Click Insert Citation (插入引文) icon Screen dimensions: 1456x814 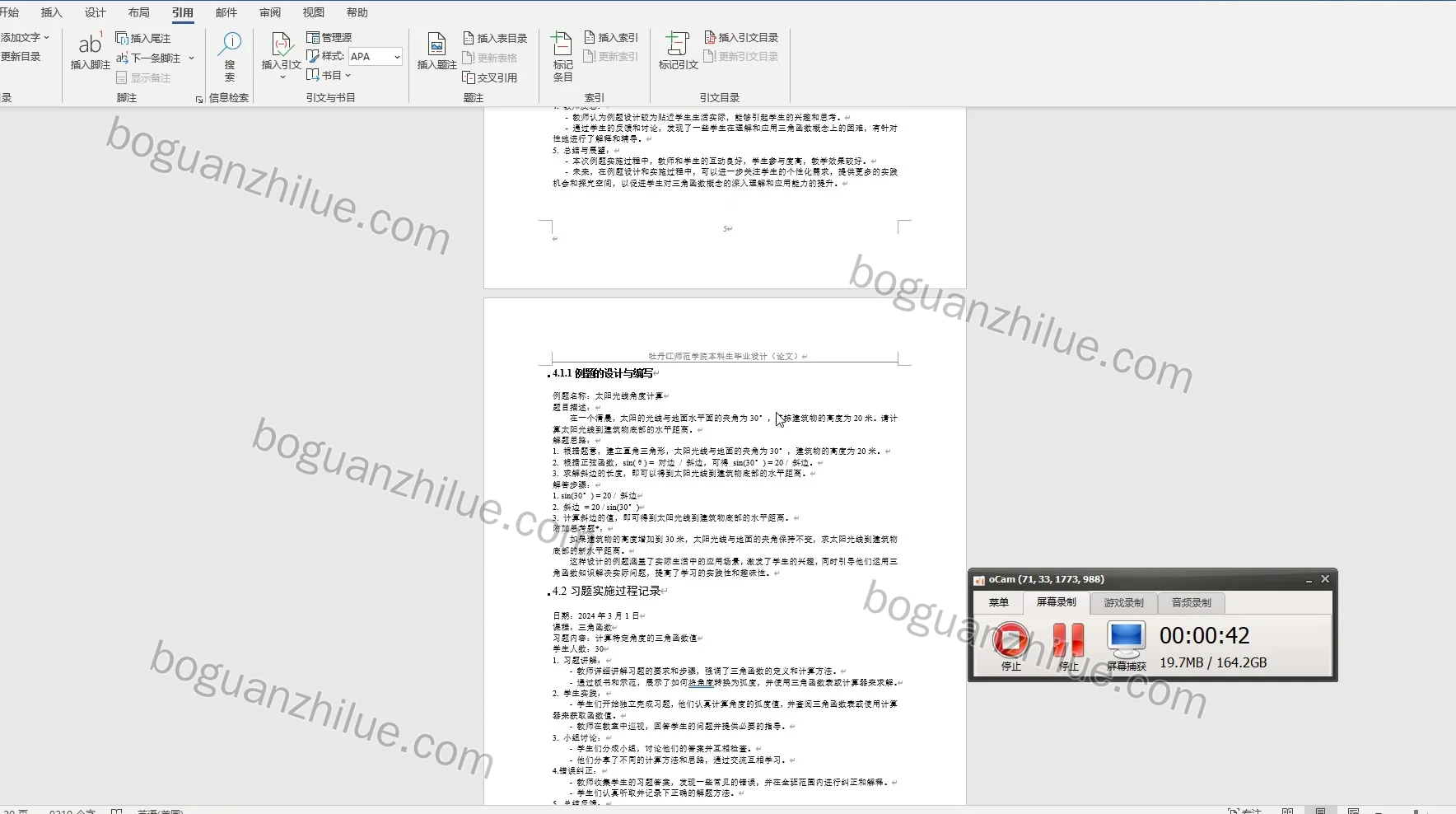click(x=282, y=51)
